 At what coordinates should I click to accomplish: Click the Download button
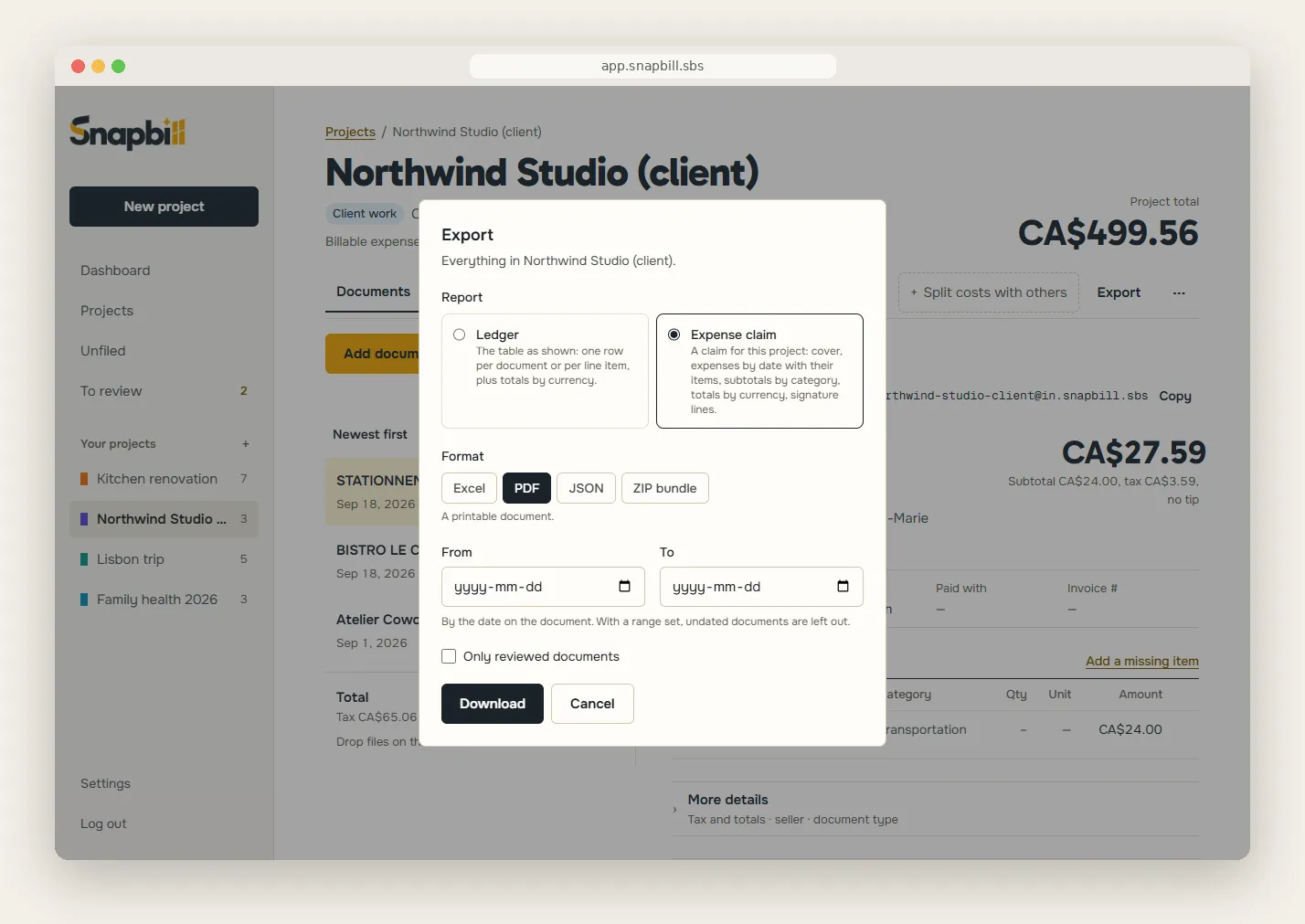pos(493,704)
